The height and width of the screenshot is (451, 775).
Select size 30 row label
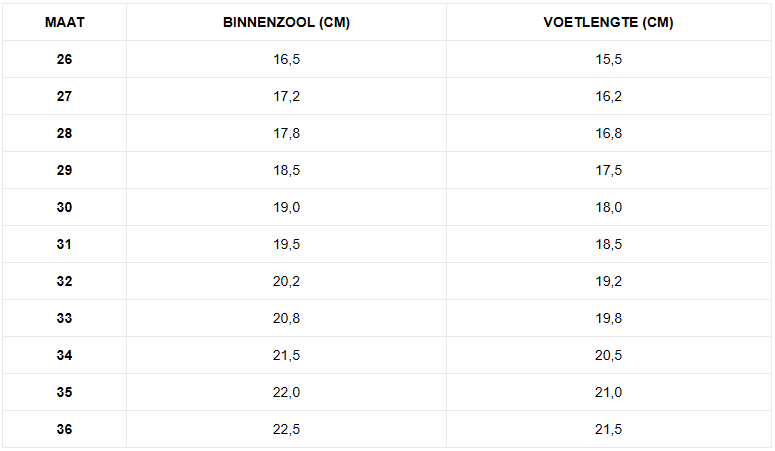[x=64, y=207]
